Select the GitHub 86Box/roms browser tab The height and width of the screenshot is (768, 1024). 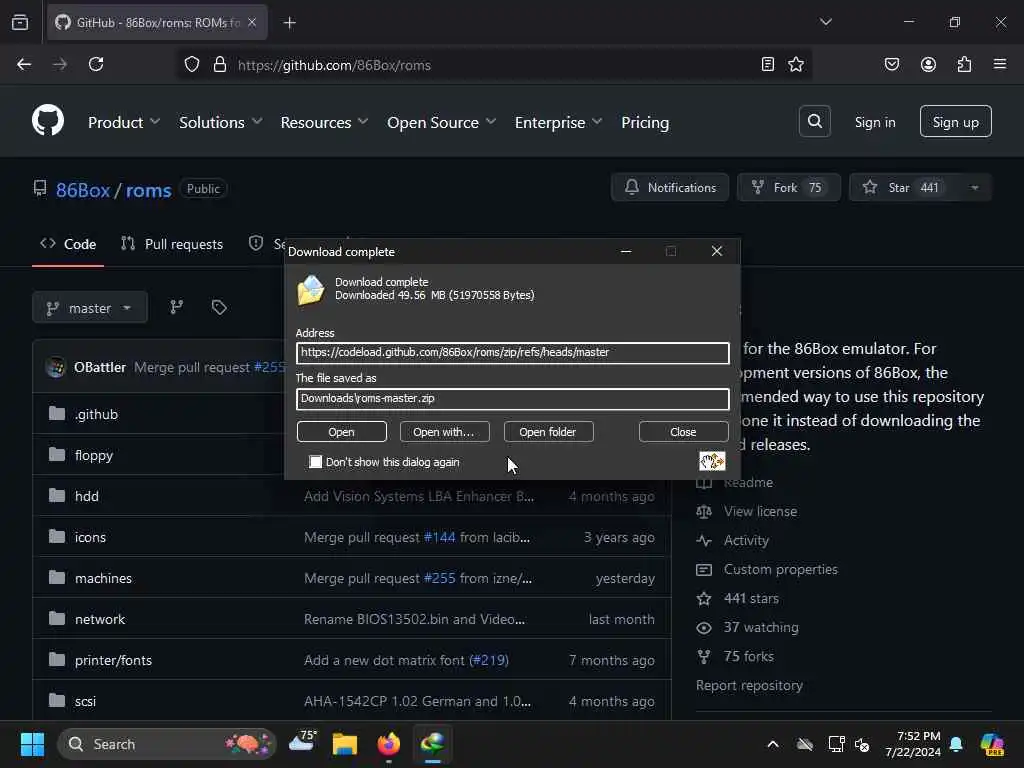pyautogui.click(x=157, y=23)
